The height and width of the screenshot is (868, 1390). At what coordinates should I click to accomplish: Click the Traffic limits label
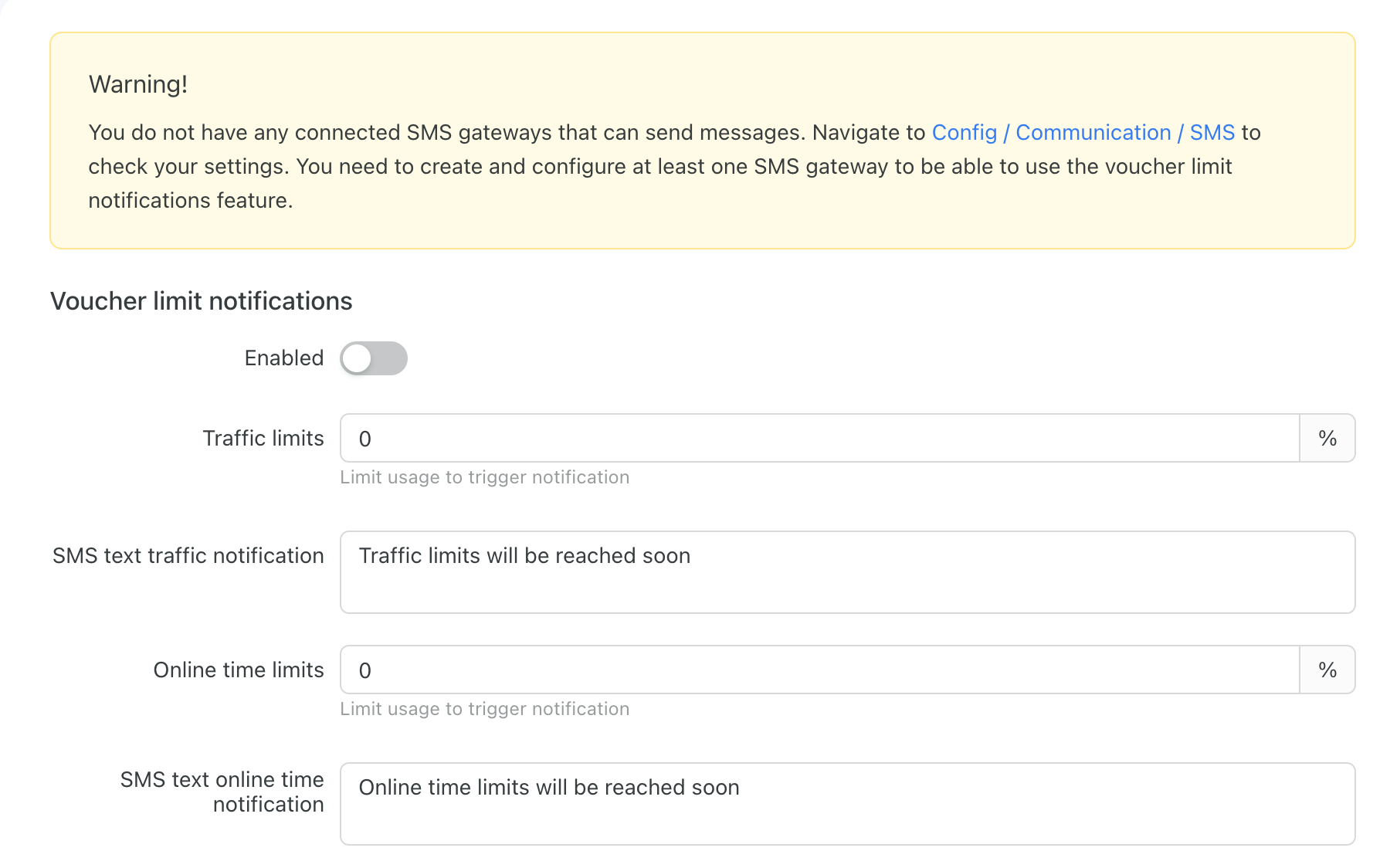coord(263,439)
